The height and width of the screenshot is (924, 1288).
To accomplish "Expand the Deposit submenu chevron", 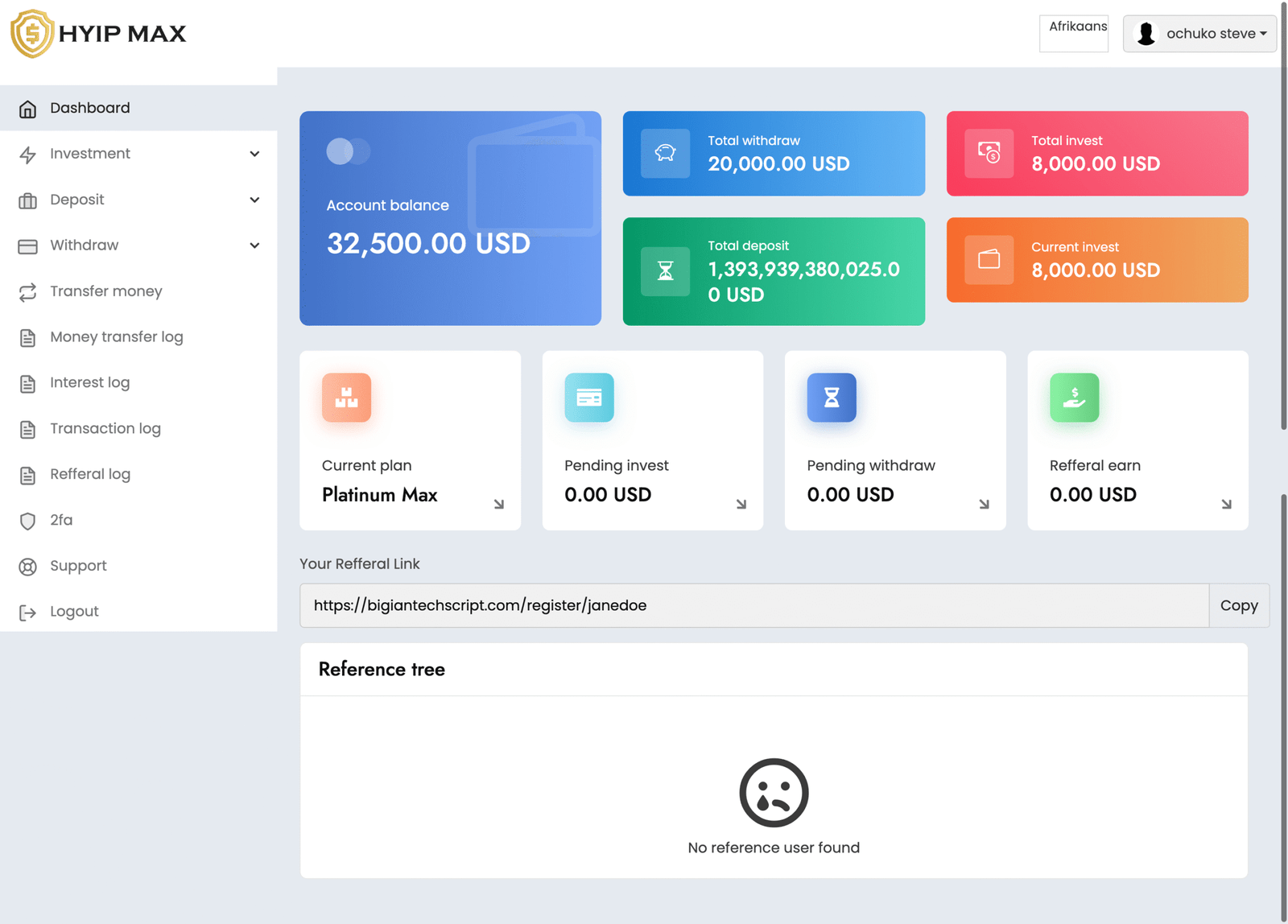I will (254, 200).
